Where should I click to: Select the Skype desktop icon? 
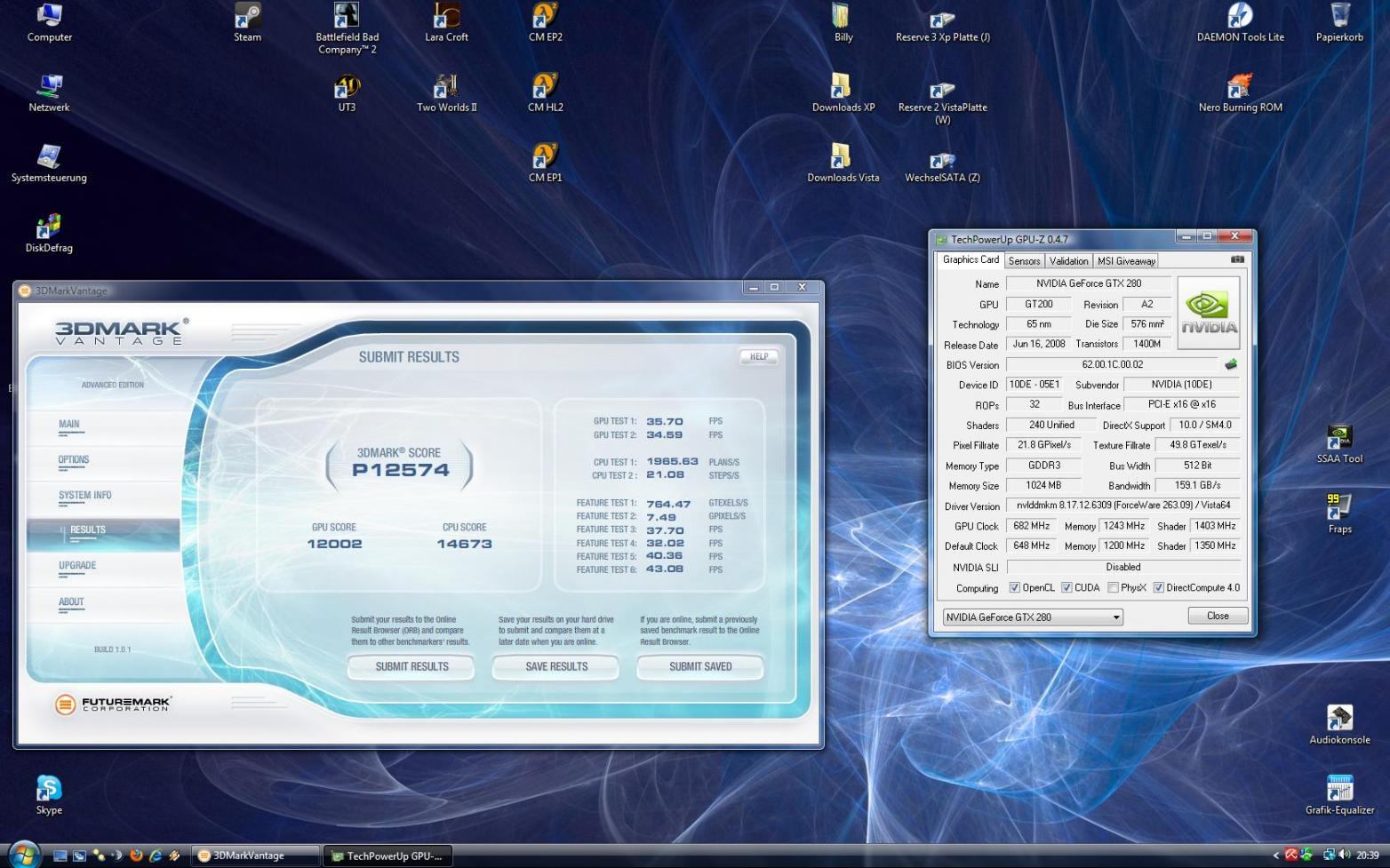point(49,795)
